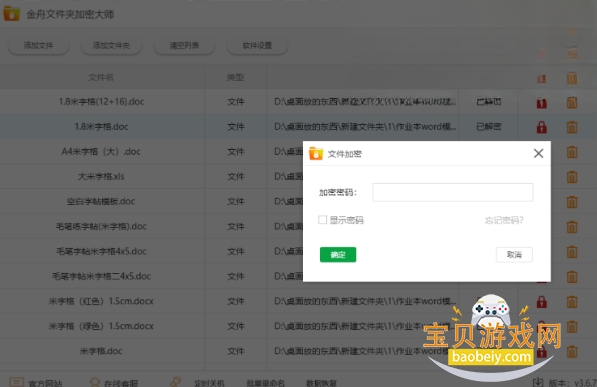Delete A4米字格（大）.doc with trash icon
This screenshot has width=597, height=387.
click(572, 152)
